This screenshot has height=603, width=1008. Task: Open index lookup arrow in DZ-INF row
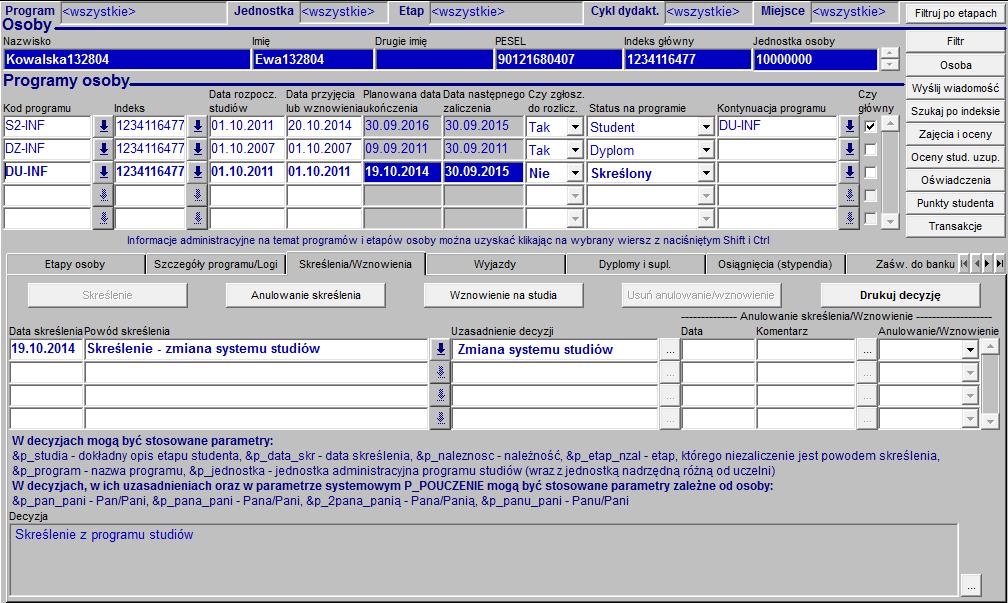click(x=197, y=150)
